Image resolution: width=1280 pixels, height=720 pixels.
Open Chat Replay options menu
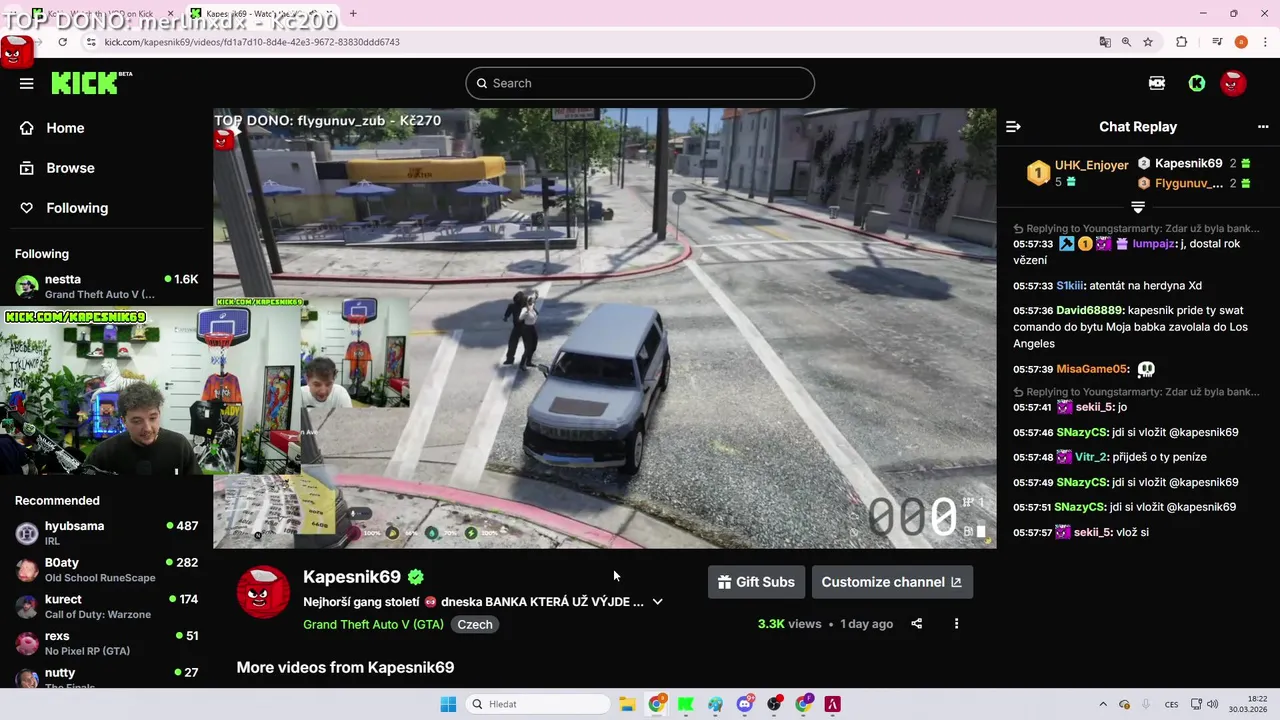[1263, 127]
